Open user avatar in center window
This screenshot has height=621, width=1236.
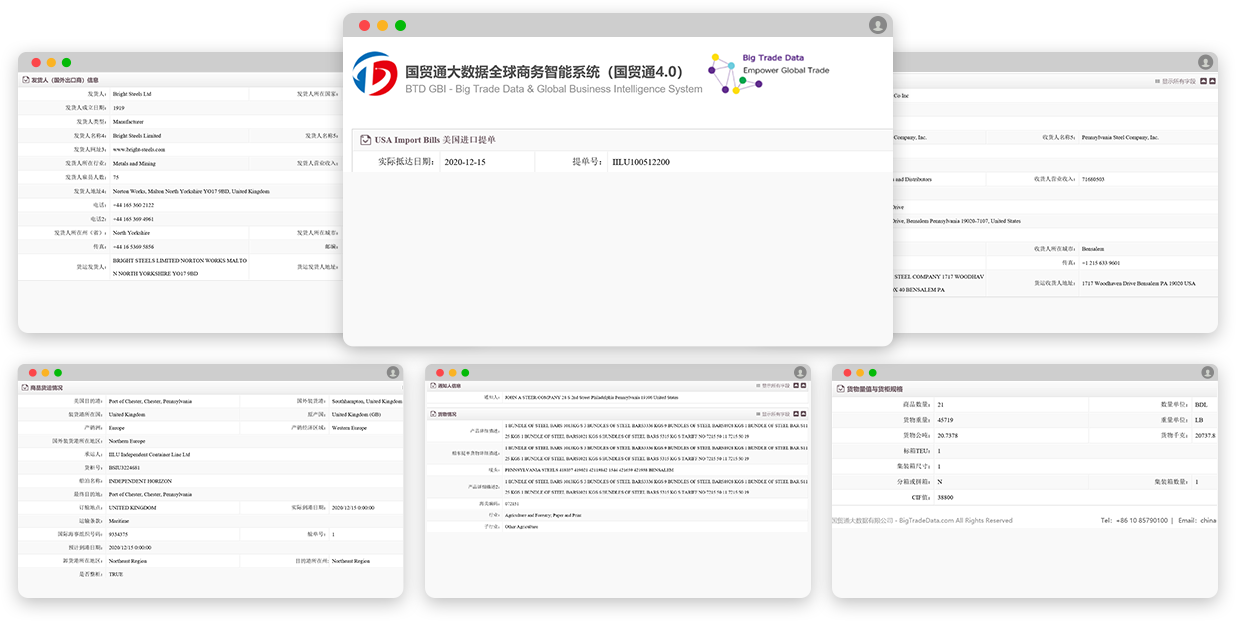877,25
